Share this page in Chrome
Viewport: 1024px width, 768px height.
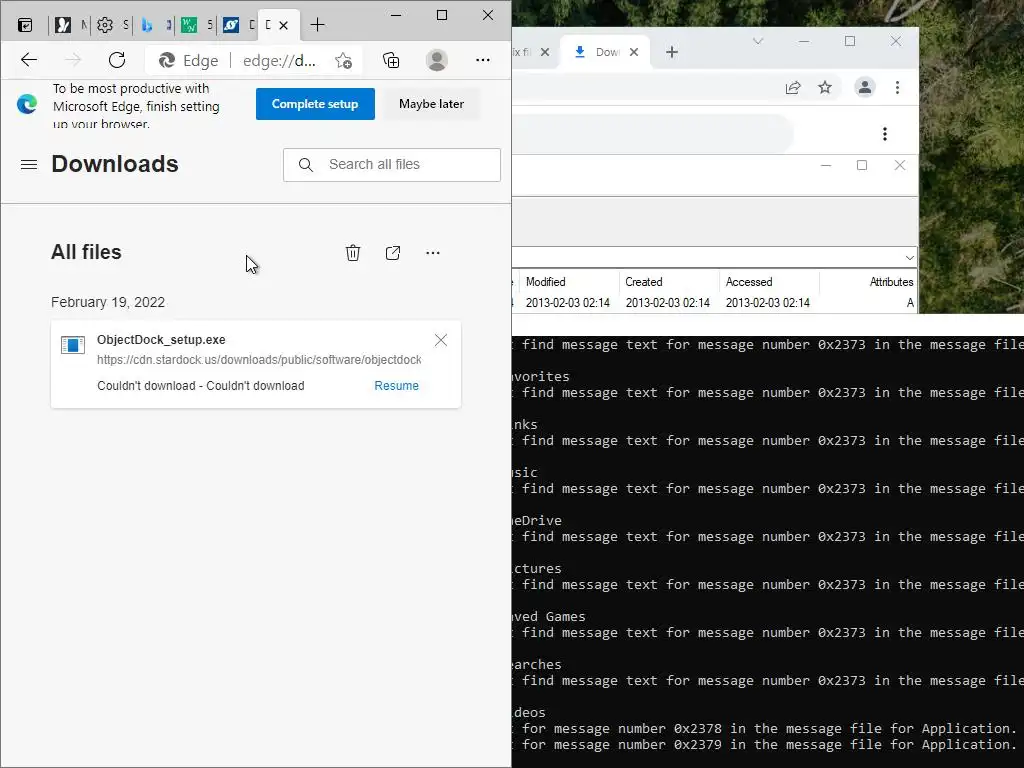click(x=793, y=88)
